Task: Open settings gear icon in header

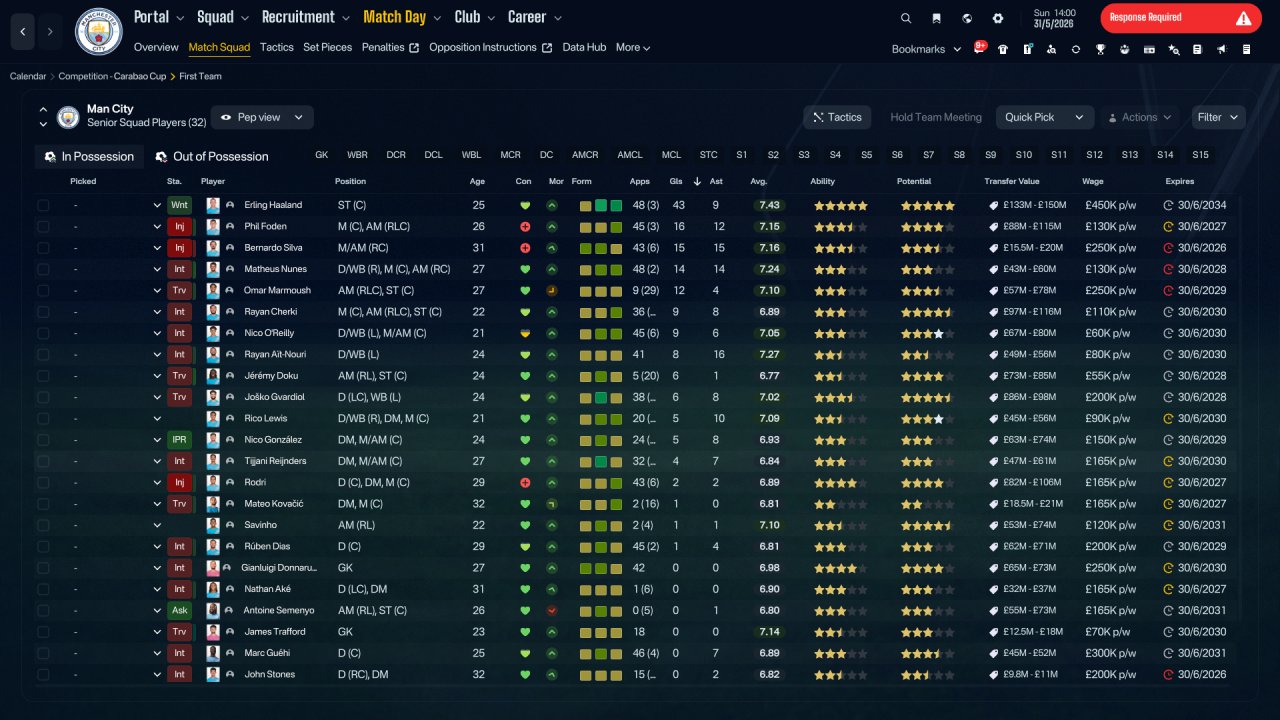Action: [998, 18]
